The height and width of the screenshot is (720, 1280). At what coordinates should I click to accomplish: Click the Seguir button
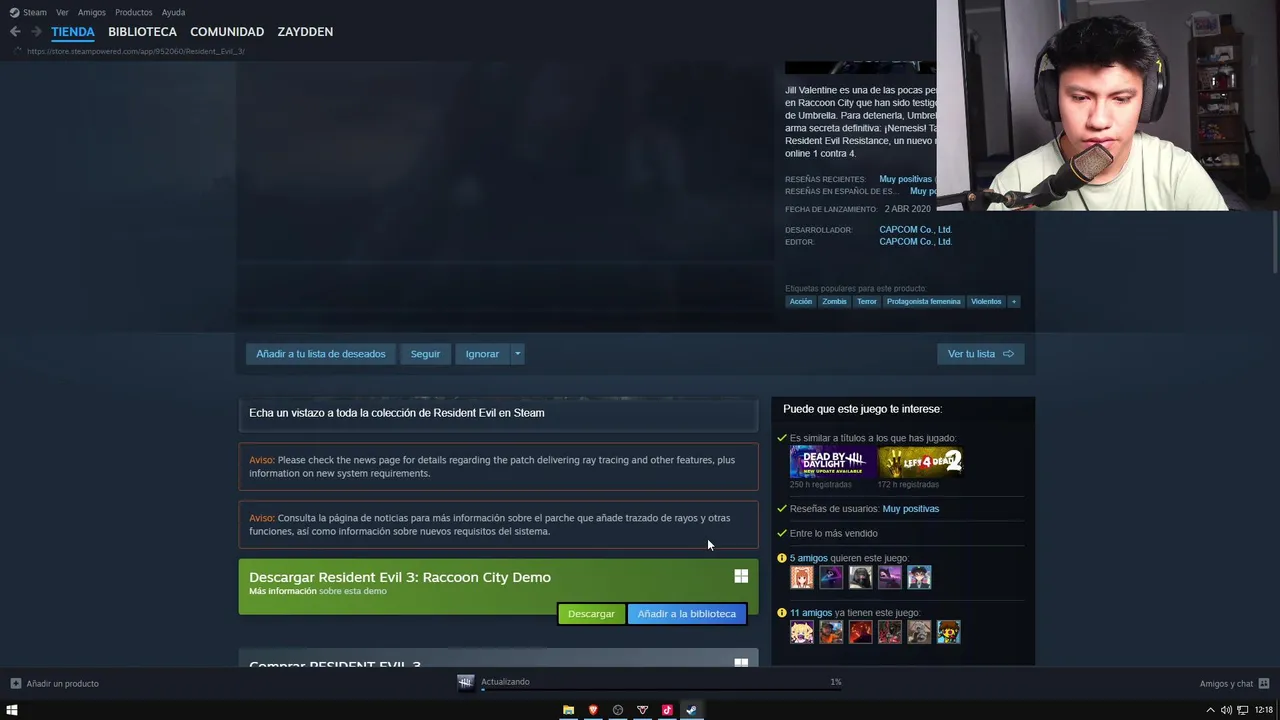click(x=425, y=354)
